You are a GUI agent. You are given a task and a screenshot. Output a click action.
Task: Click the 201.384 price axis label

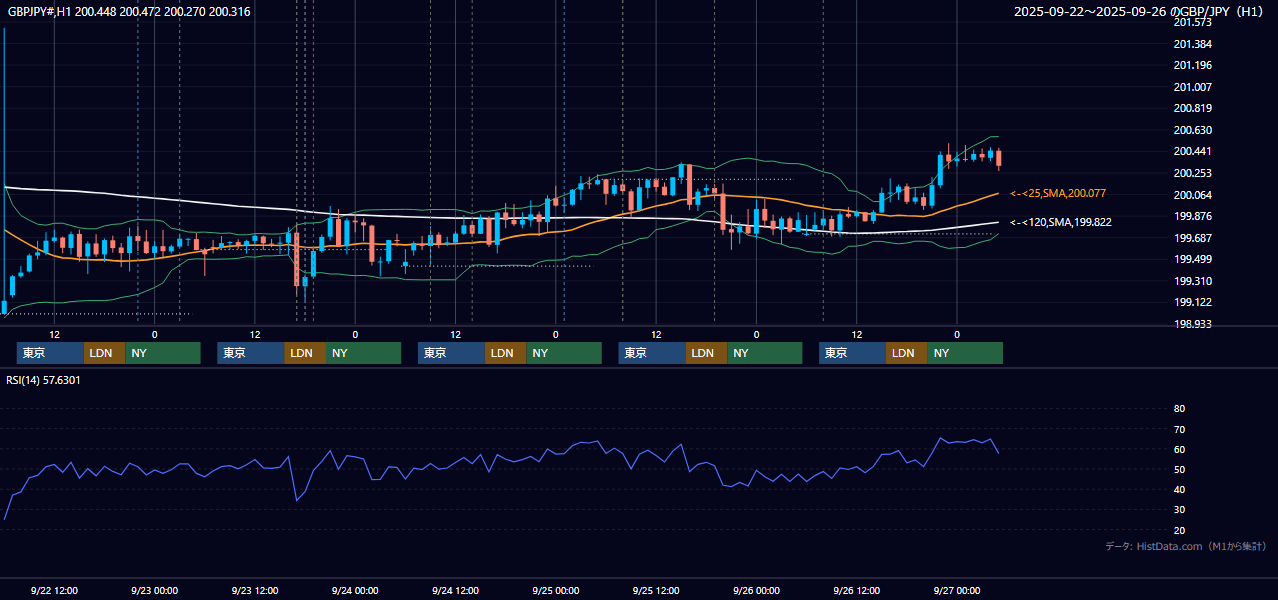pos(1192,44)
